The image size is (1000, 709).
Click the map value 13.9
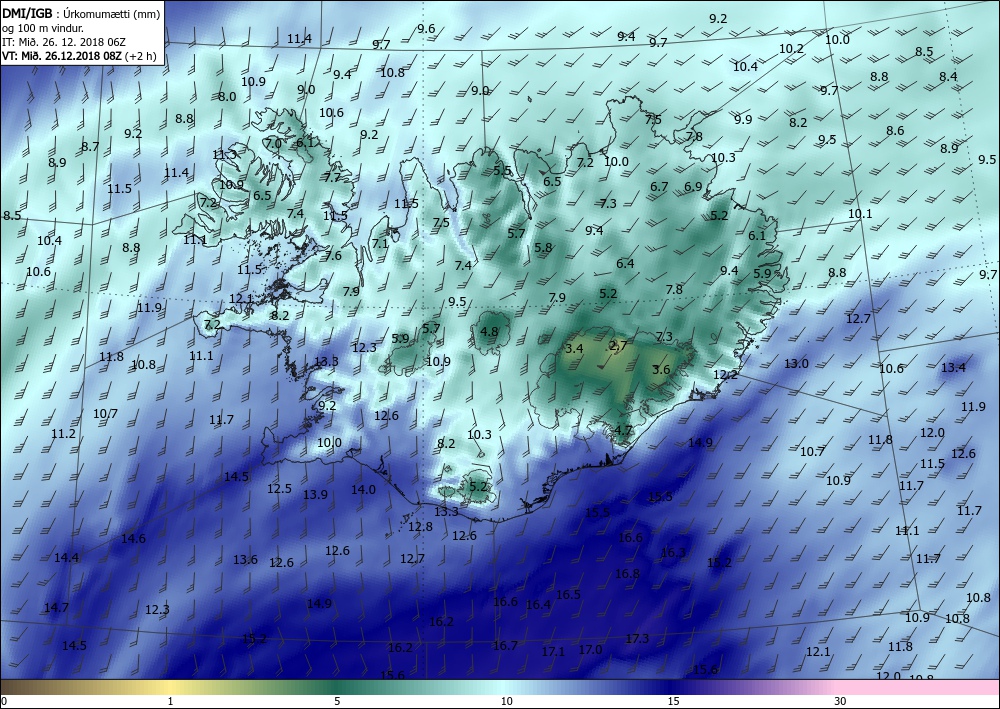pyautogui.click(x=315, y=495)
